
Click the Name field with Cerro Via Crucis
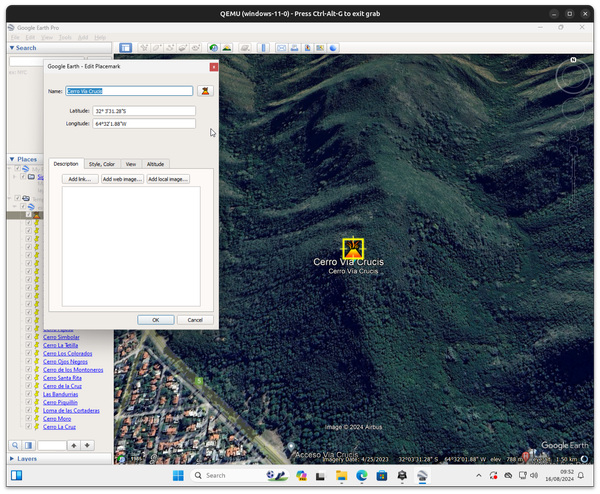click(129, 91)
